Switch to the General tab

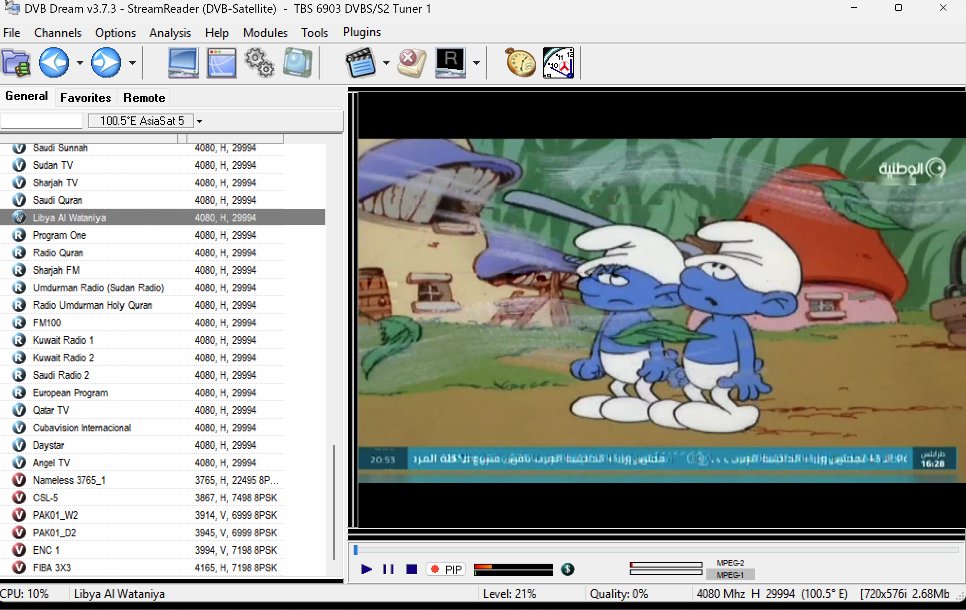point(26,96)
